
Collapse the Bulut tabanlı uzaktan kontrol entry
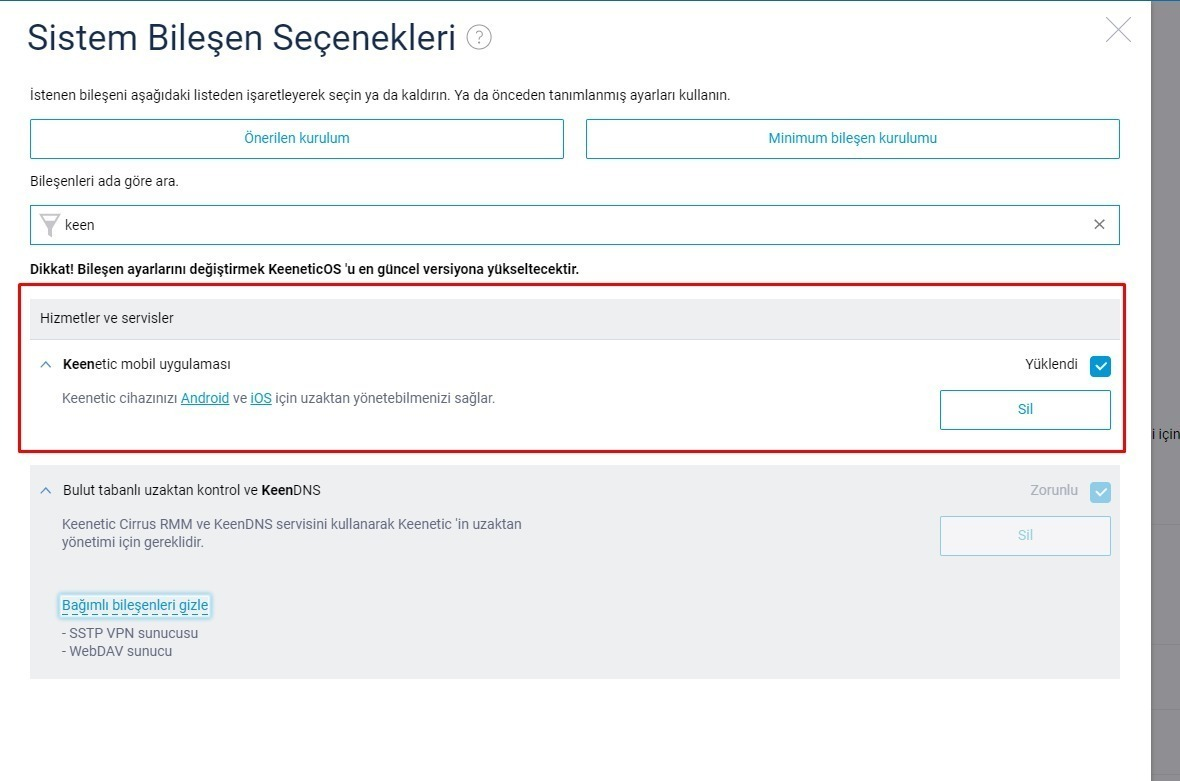[x=46, y=491]
